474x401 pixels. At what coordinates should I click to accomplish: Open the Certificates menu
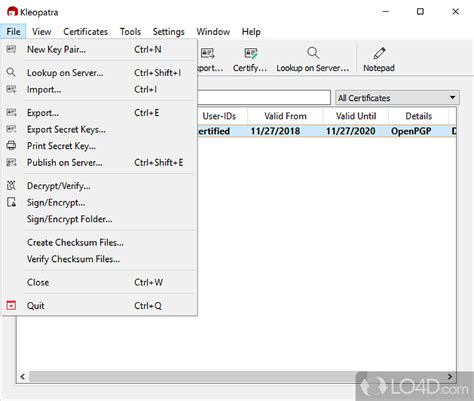(x=85, y=32)
